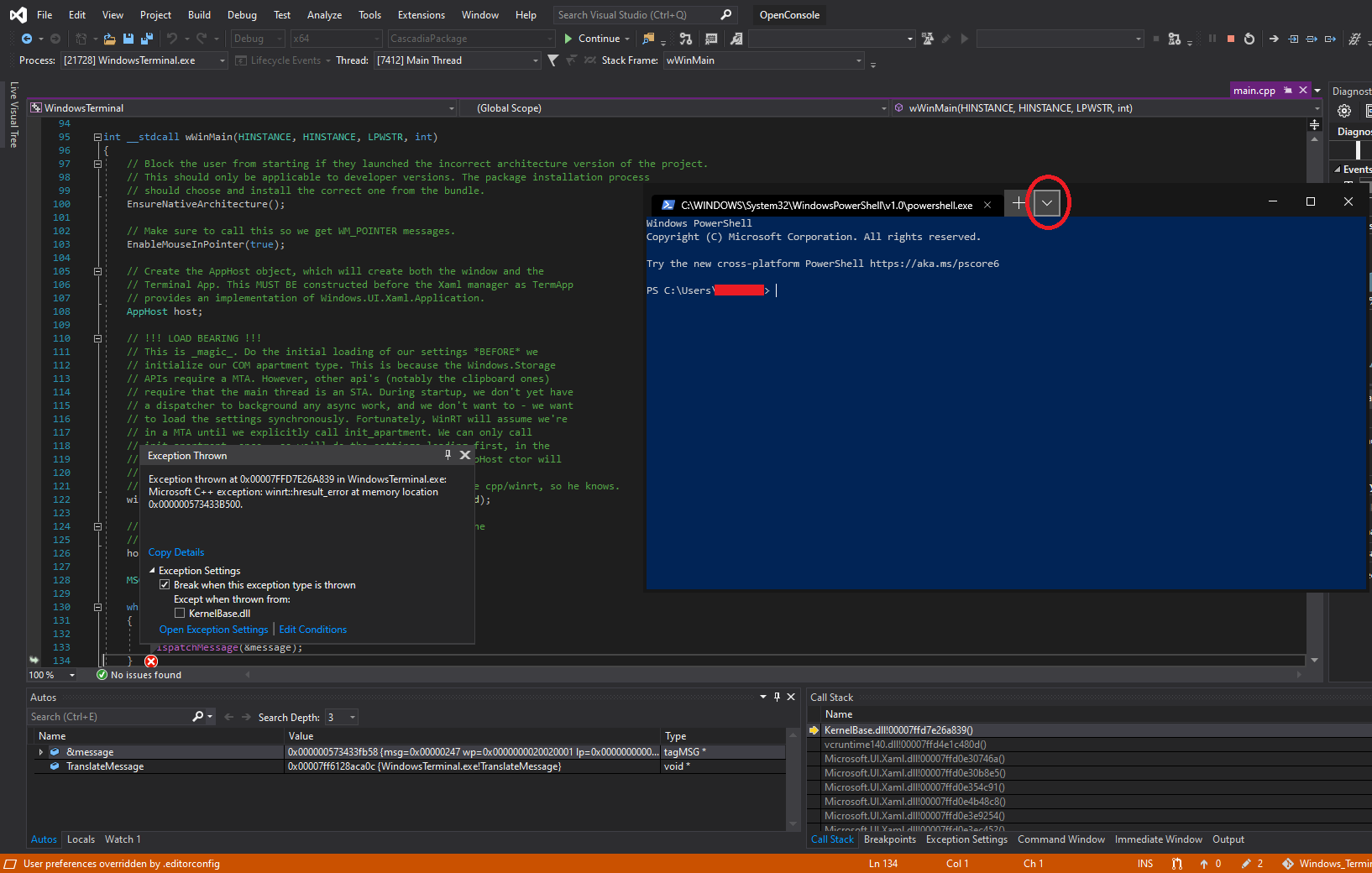The image size is (1372, 873).
Task: Uncheck Break when this exception type is thrown
Action: pos(165,584)
